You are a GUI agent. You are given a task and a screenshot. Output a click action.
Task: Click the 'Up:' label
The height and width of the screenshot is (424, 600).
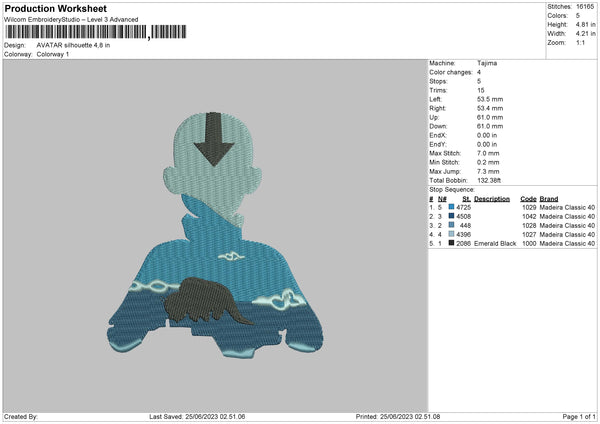(434, 117)
